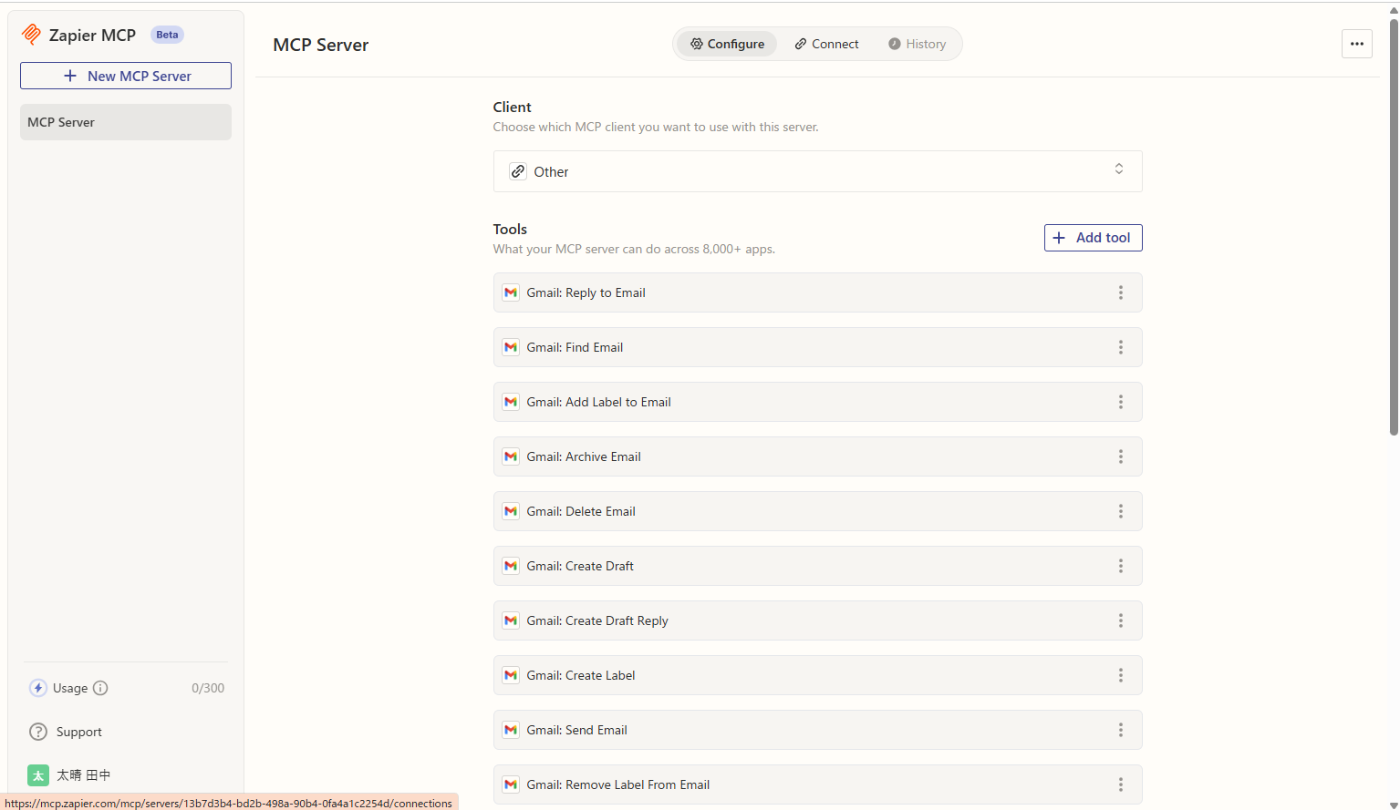Select MCP Server in the sidebar
The width and height of the screenshot is (1400, 810).
pos(126,122)
